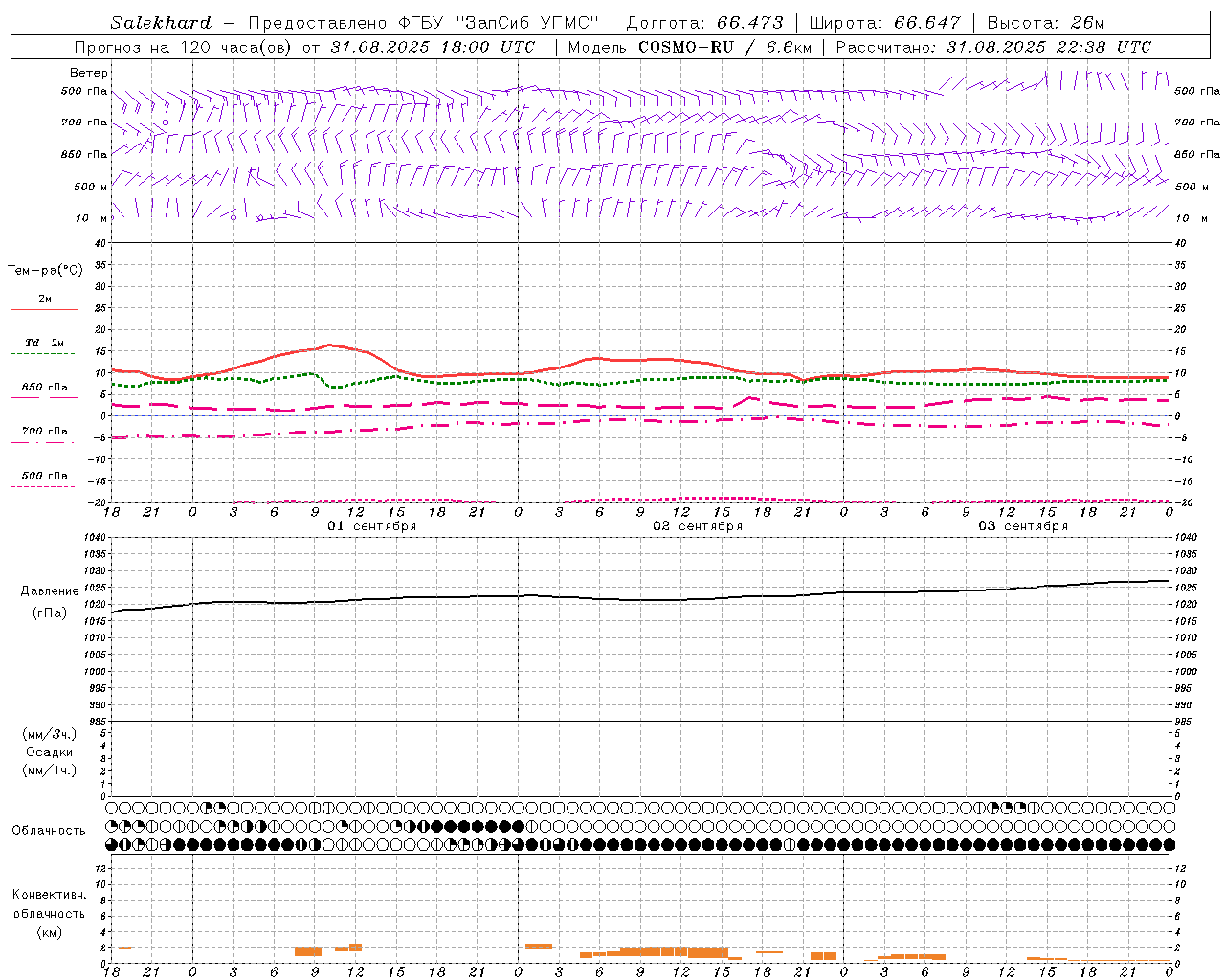Click the '(мм/1ч.)' precipitation unit label

coord(50,770)
